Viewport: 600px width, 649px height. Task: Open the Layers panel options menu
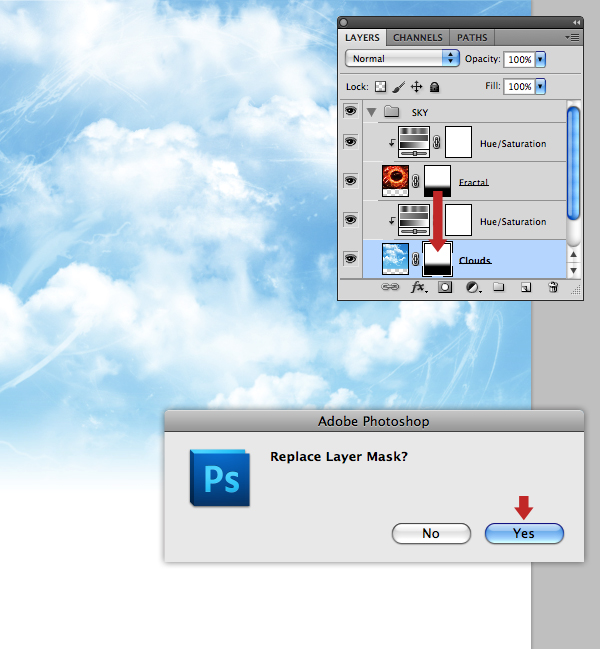tap(572, 38)
